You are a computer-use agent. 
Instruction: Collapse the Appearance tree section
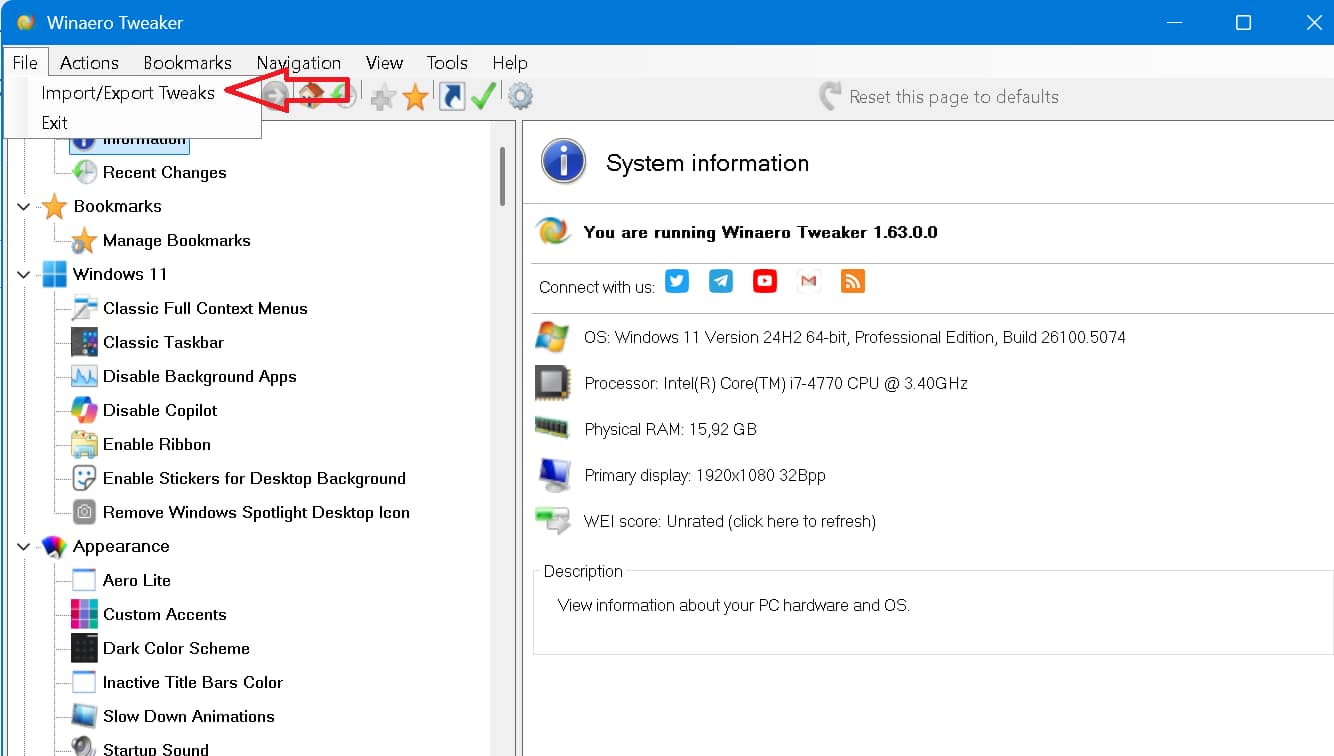(24, 547)
